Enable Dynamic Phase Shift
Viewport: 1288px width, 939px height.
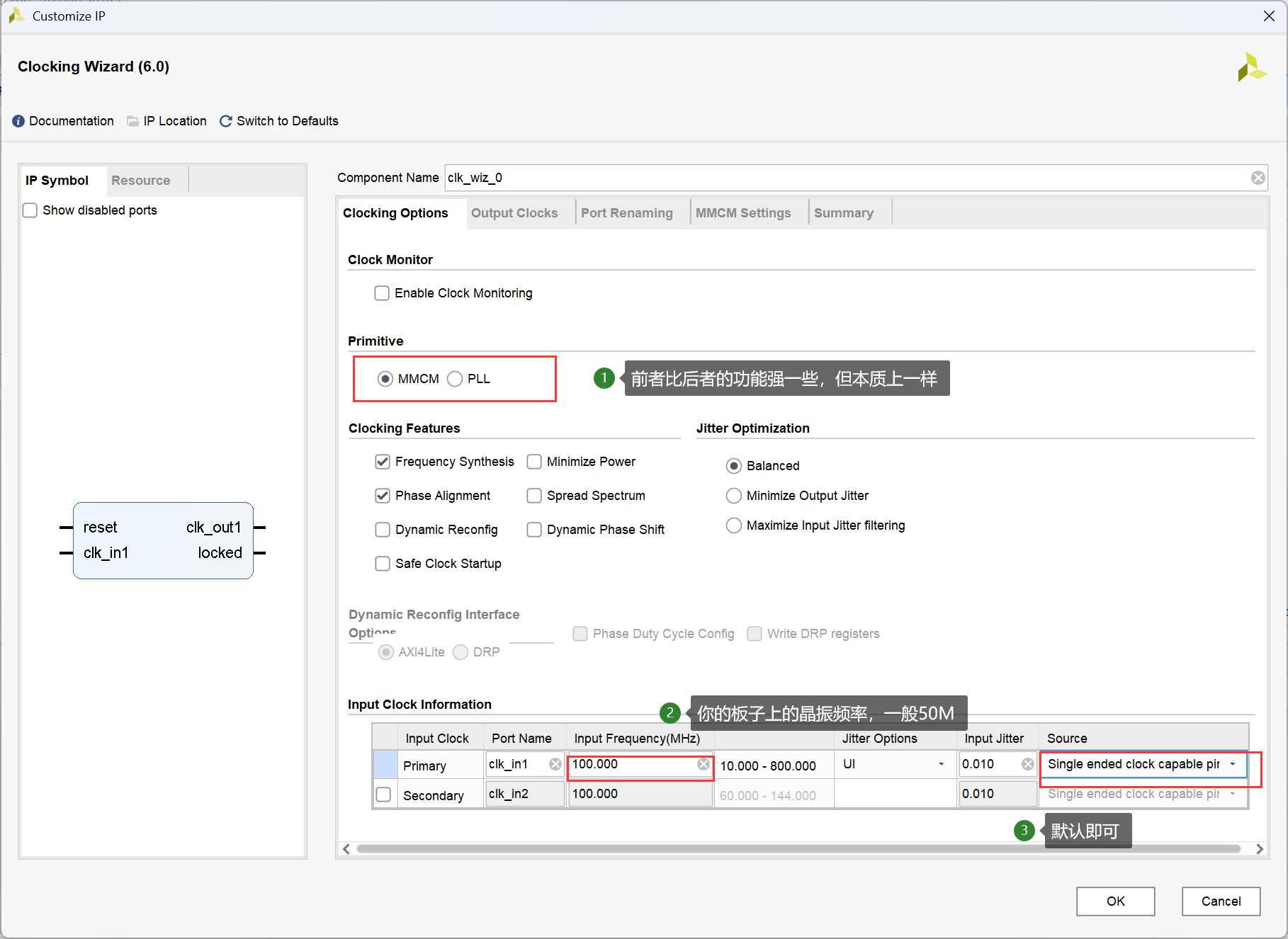point(534,530)
